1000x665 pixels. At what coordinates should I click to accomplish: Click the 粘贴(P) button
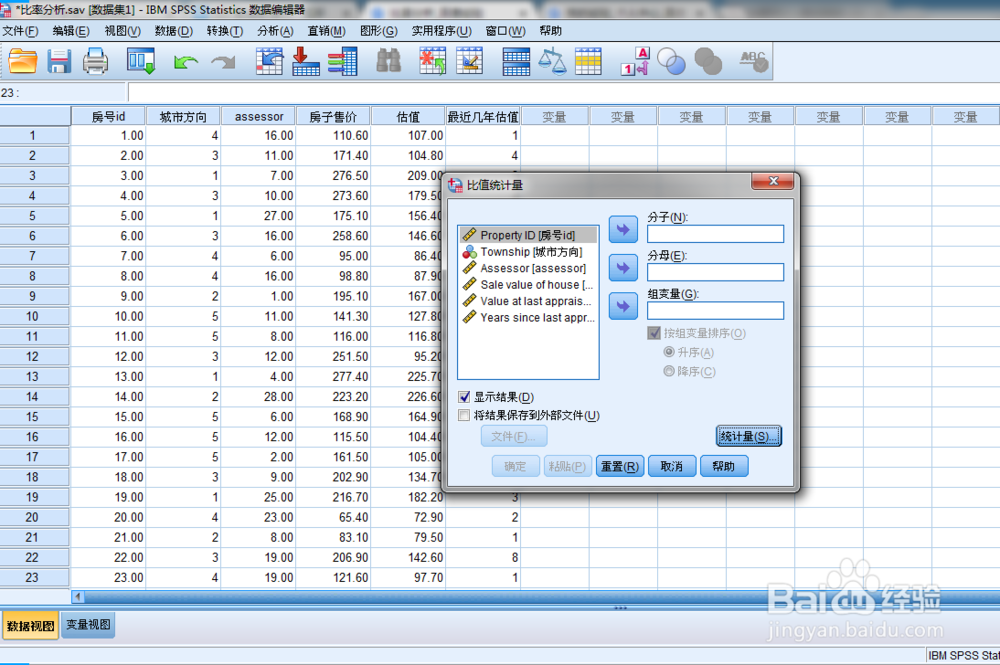tap(567, 466)
